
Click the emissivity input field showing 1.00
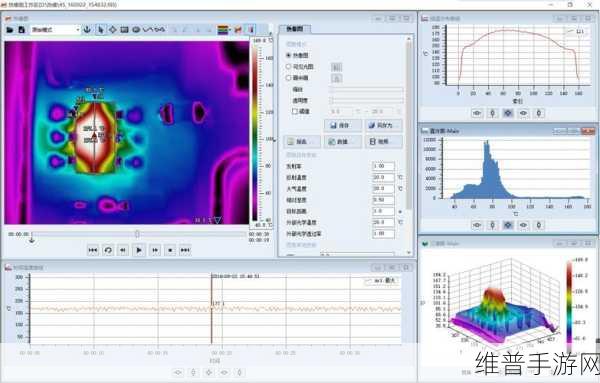[x=383, y=166]
